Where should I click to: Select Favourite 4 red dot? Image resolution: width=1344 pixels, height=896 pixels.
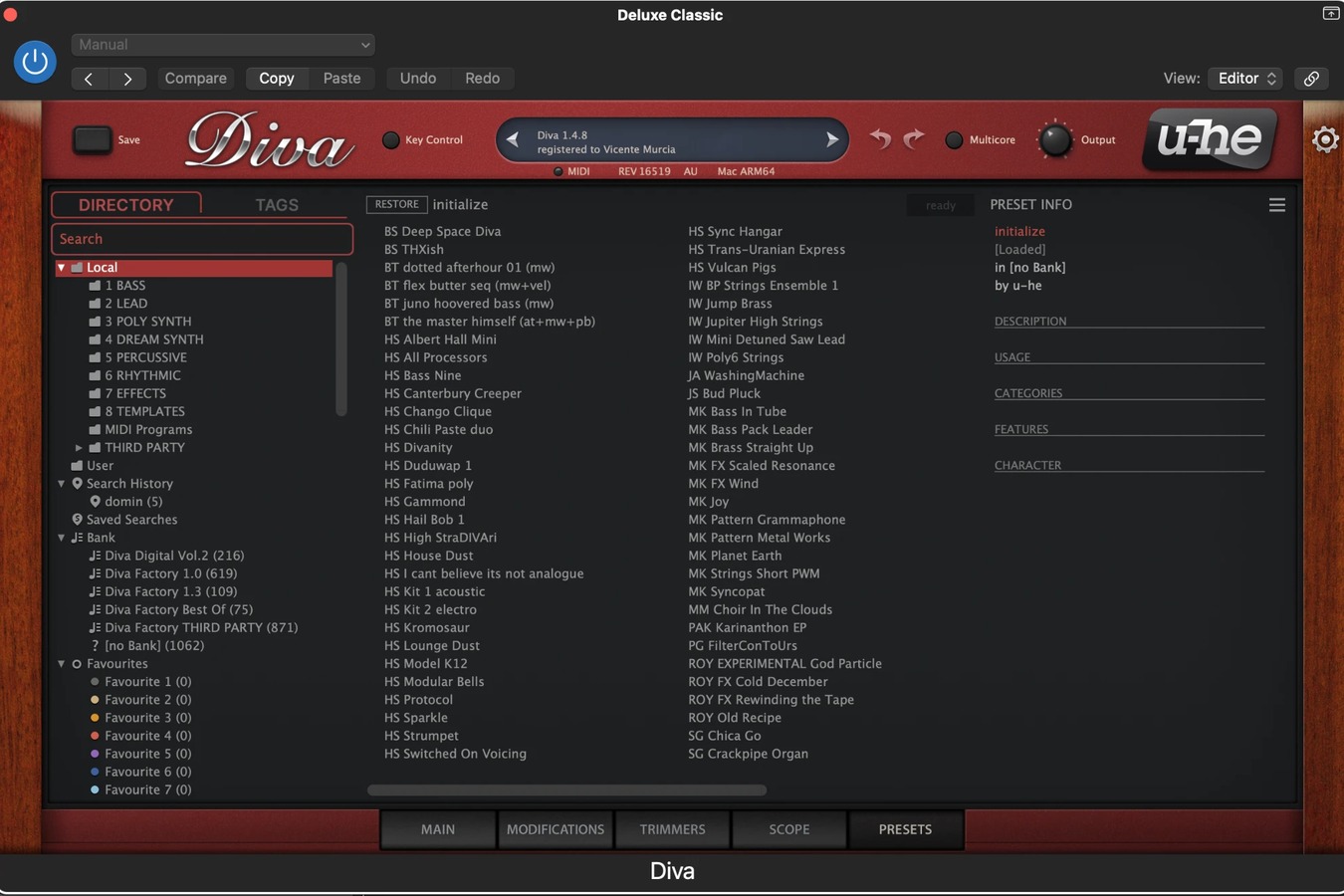(95, 736)
